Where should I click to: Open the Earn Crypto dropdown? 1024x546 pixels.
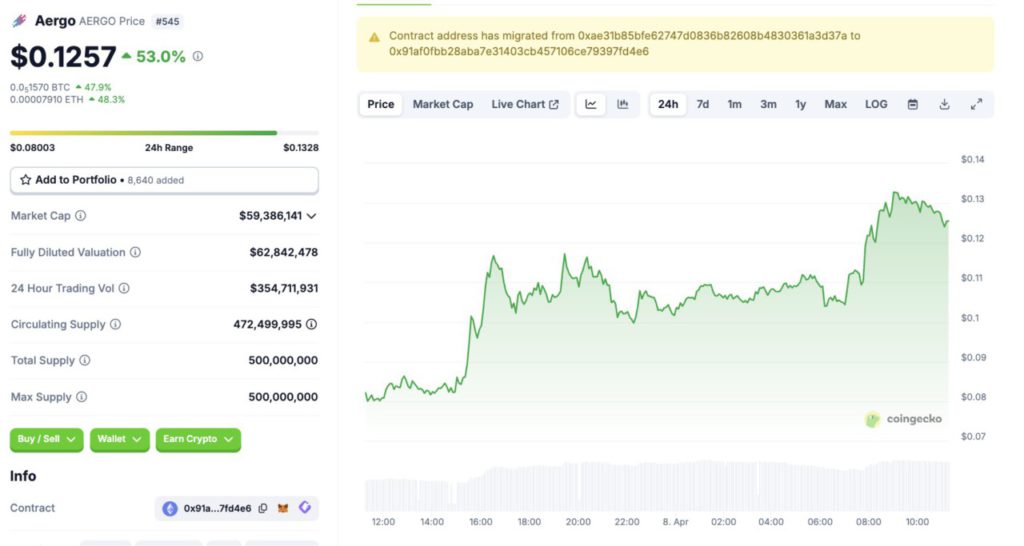coord(198,439)
